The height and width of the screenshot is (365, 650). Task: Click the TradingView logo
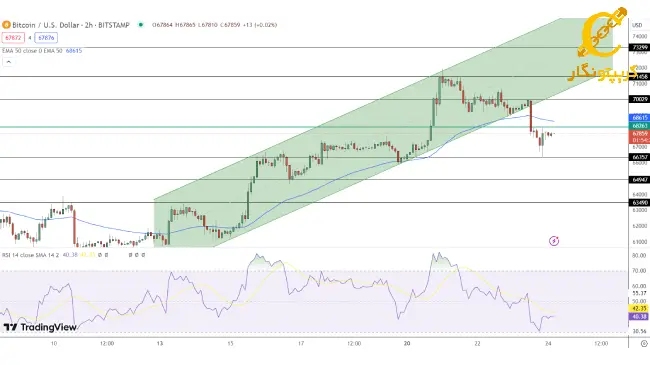(40, 327)
